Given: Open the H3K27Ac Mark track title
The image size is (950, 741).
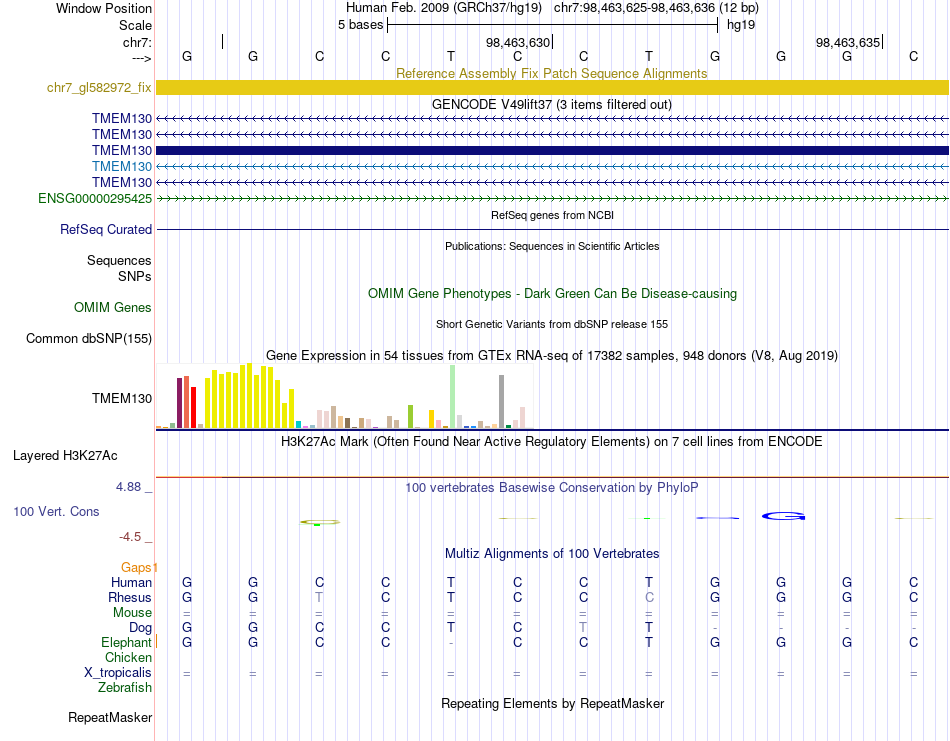Looking at the screenshot, I should point(551,442).
